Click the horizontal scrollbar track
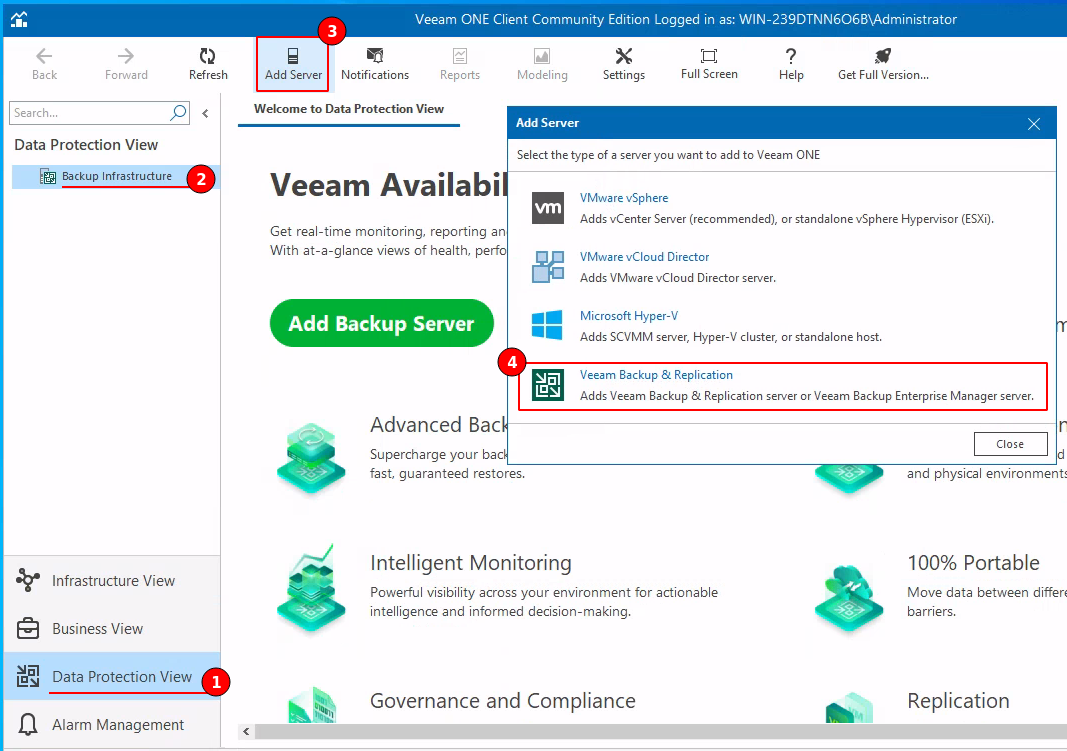Image resolution: width=1067 pixels, height=751 pixels. tap(660, 732)
